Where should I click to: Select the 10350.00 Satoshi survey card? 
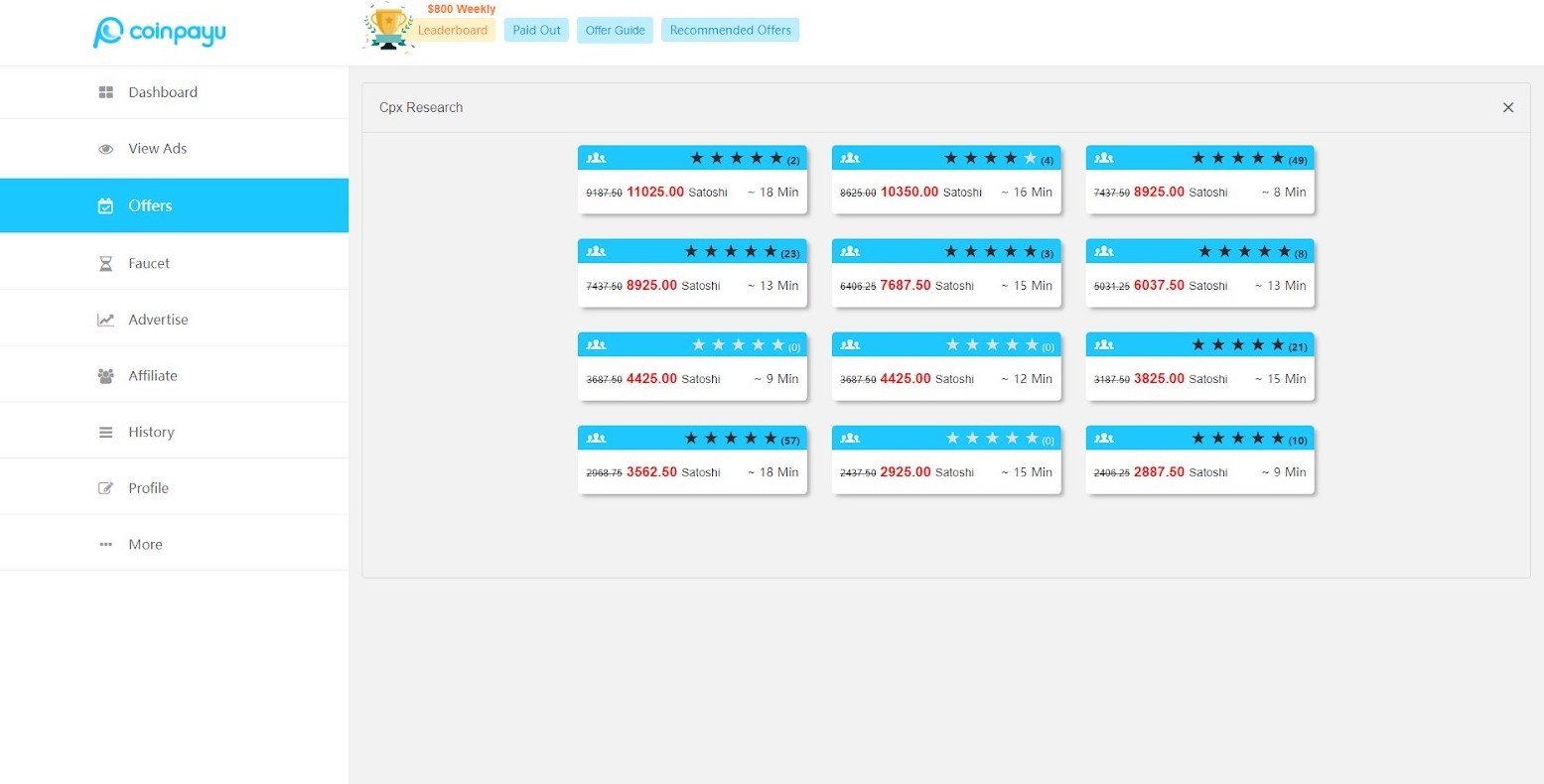pos(946,180)
